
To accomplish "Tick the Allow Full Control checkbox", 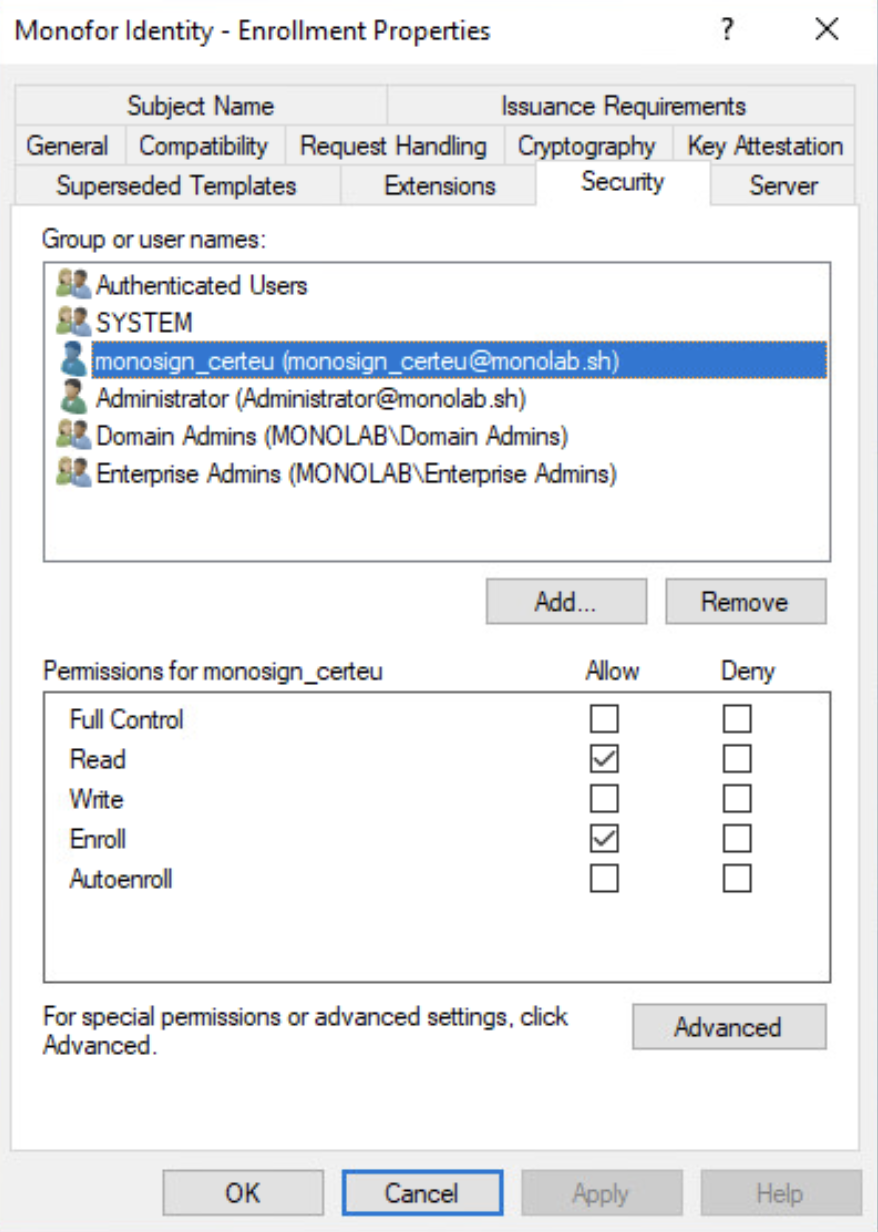I will tap(605, 719).
